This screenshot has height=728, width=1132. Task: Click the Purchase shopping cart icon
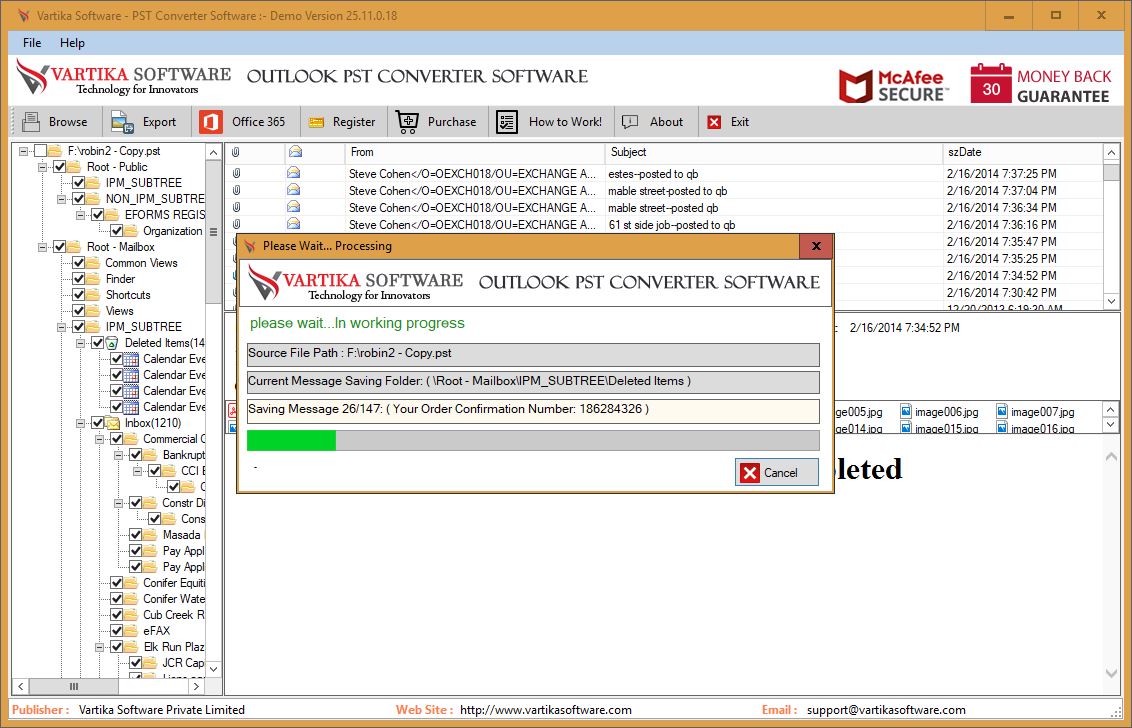tap(407, 122)
